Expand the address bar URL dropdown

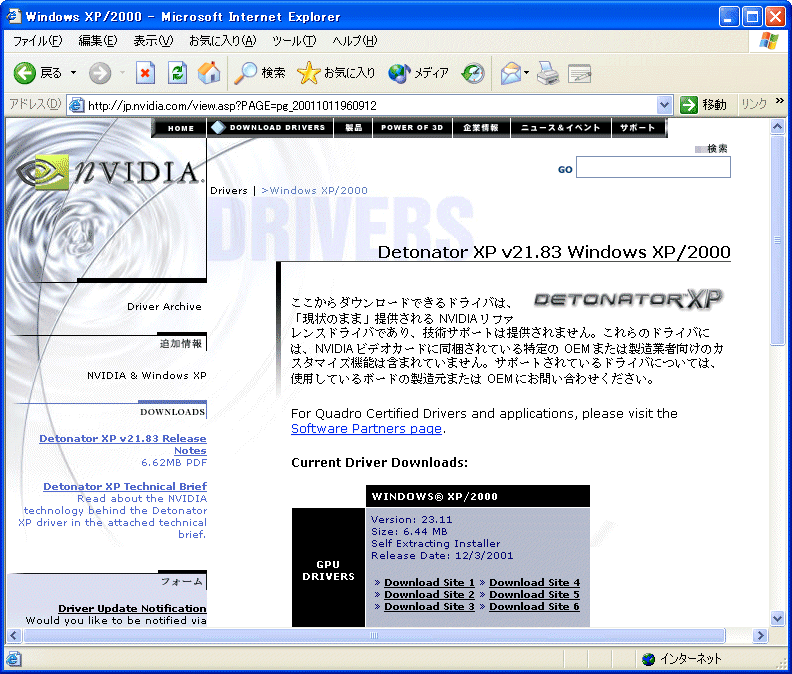(664, 105)
